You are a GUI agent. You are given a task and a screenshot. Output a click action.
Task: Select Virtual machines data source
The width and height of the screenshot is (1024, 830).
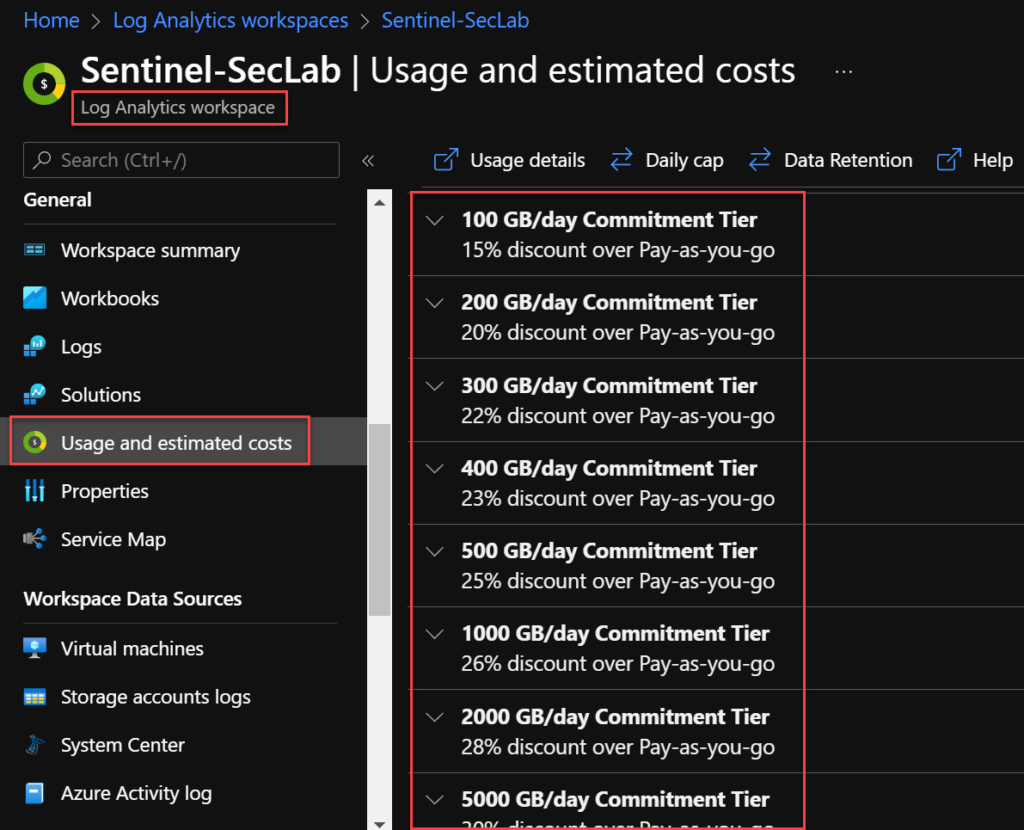pyautogui.click(x=132, y=648)
